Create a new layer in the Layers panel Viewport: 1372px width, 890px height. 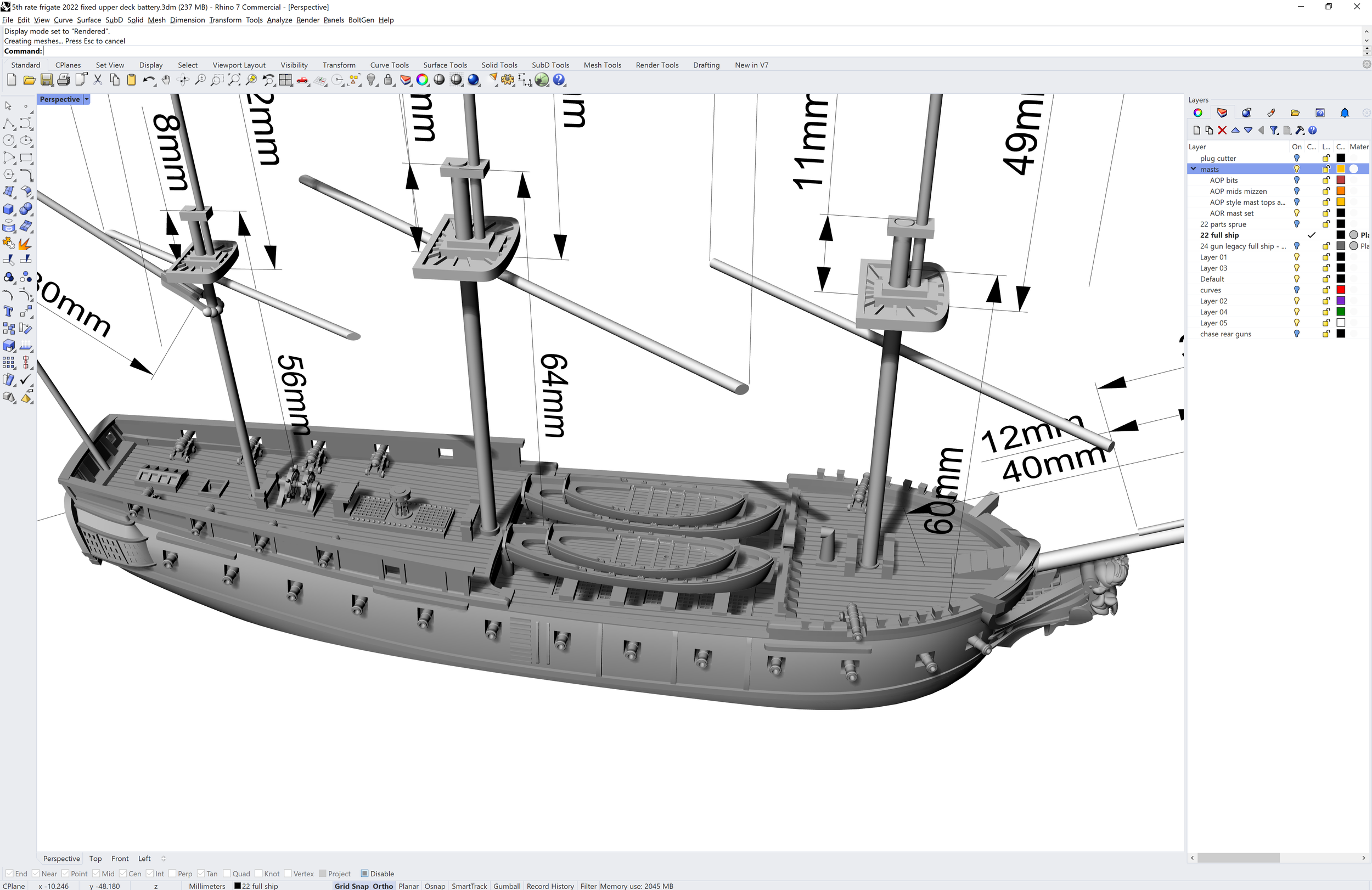1197,131
